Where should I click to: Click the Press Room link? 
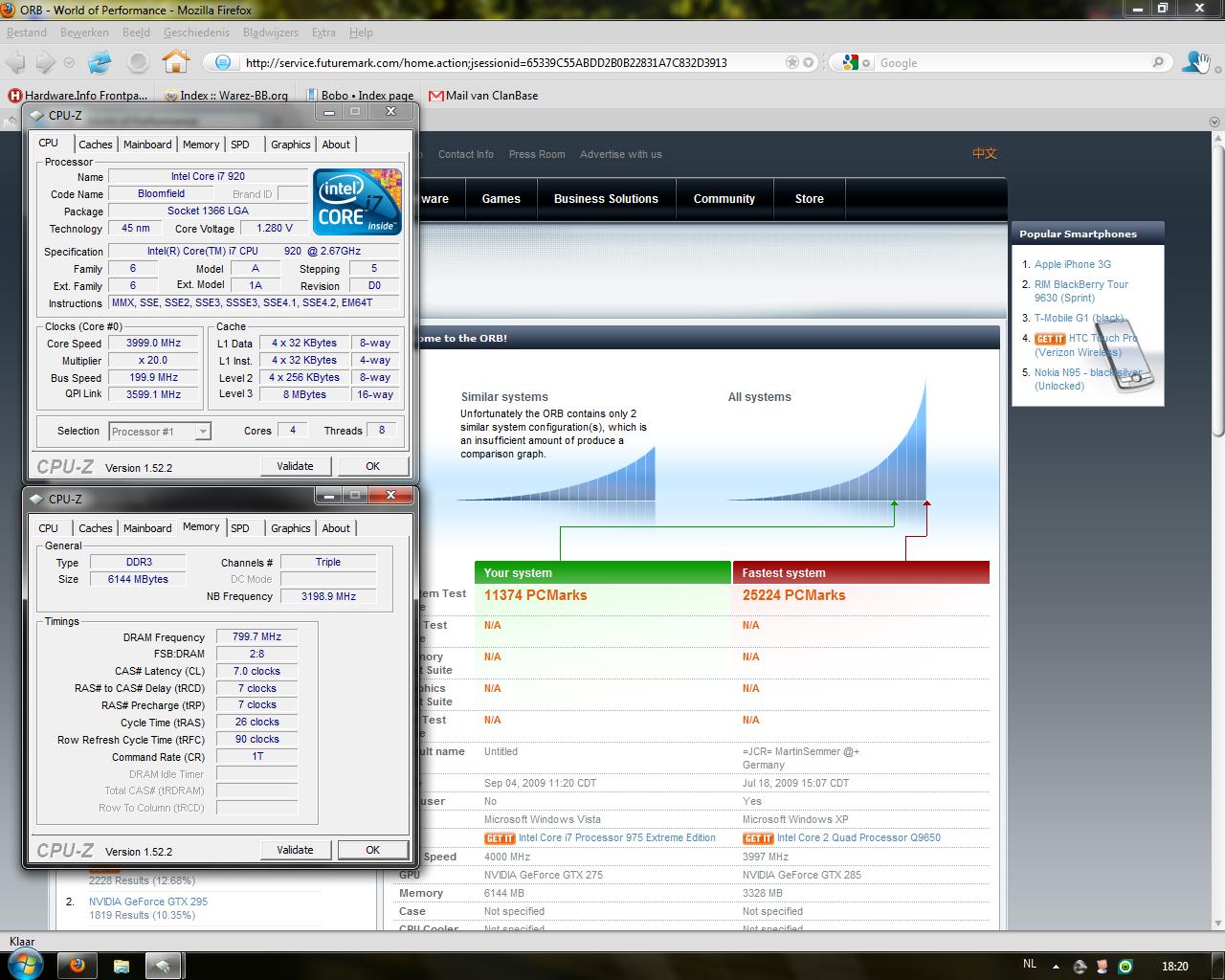click(x=537, y=154)
